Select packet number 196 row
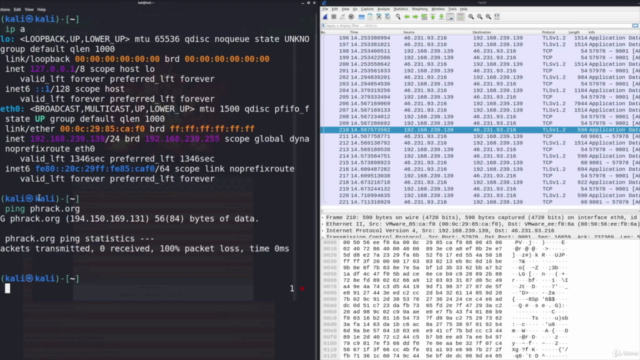This screenshot has height=360, width=640. [480, 38]
